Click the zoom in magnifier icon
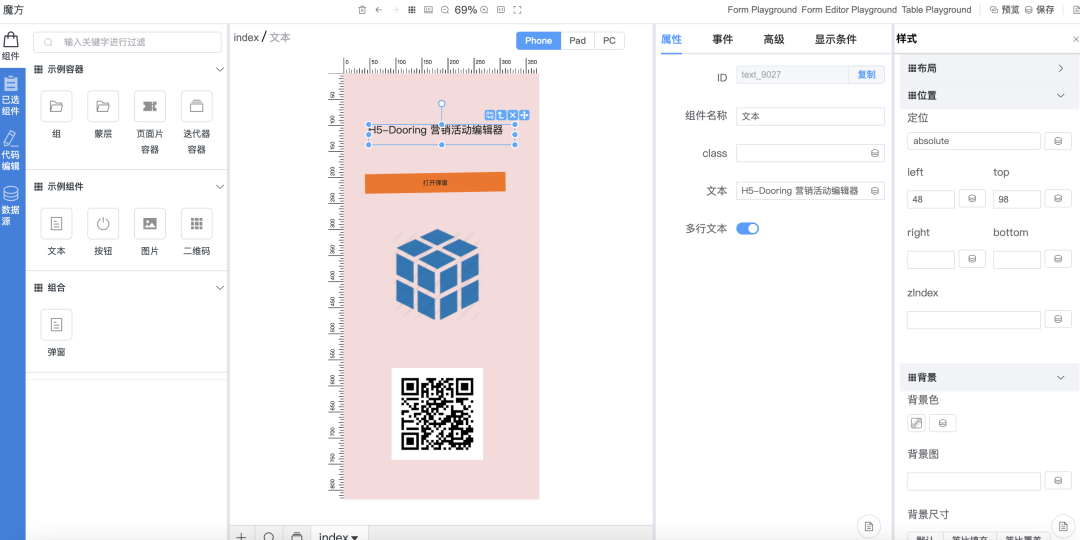The image size is (1080, 540). (484, 10)
